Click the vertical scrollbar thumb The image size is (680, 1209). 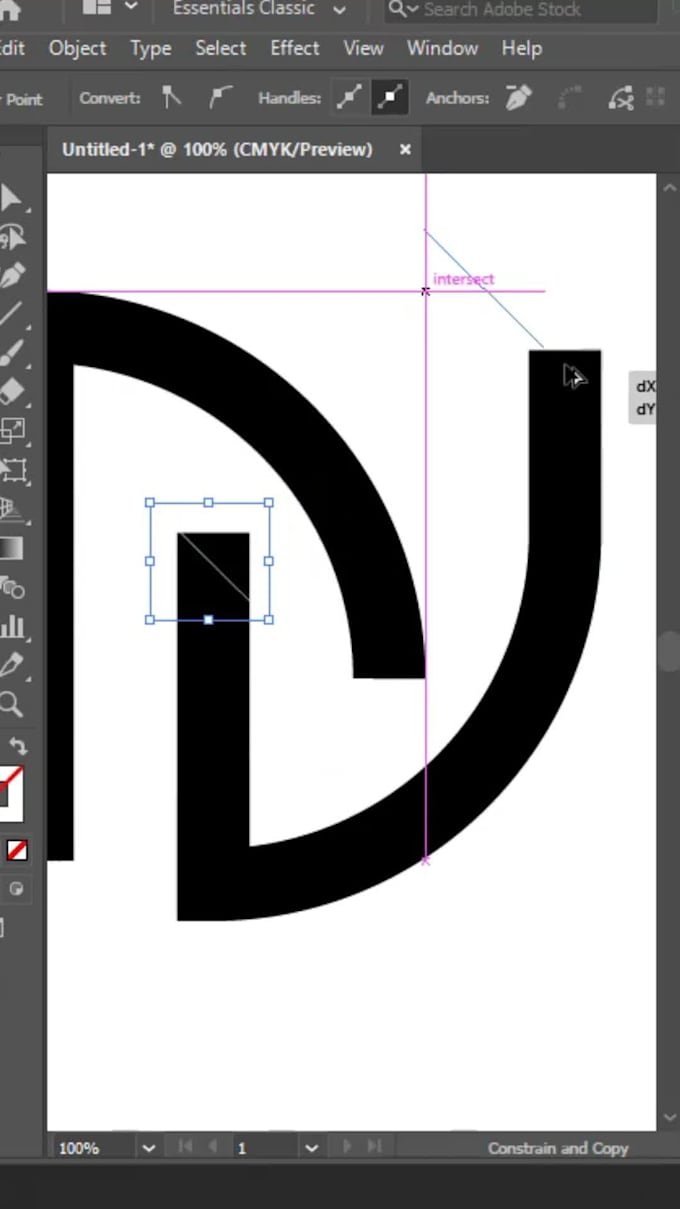pyautogui.click(x=669, y=651)
